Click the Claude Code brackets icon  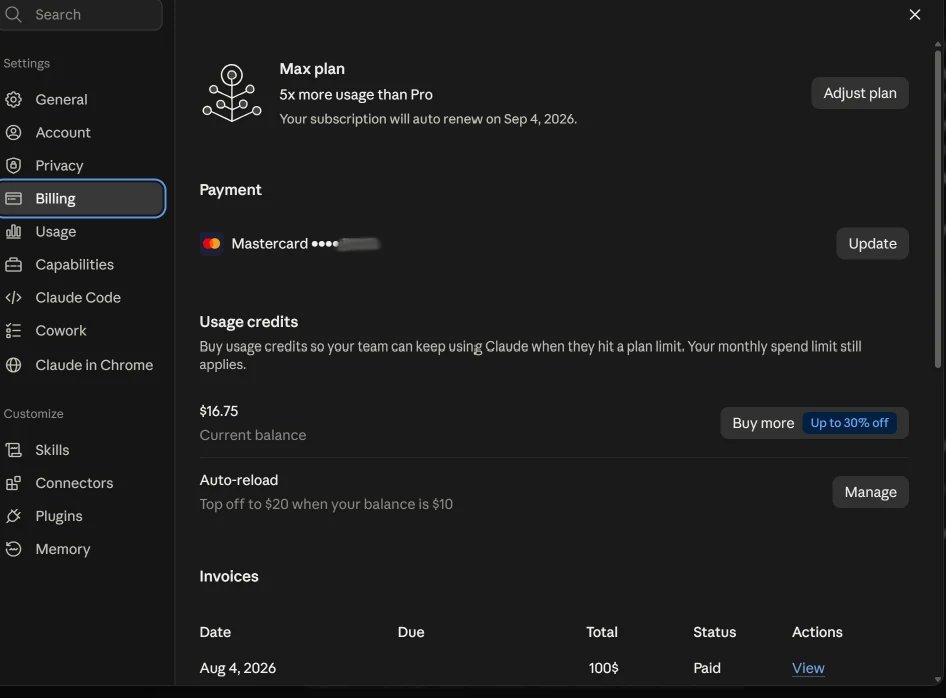13,297
